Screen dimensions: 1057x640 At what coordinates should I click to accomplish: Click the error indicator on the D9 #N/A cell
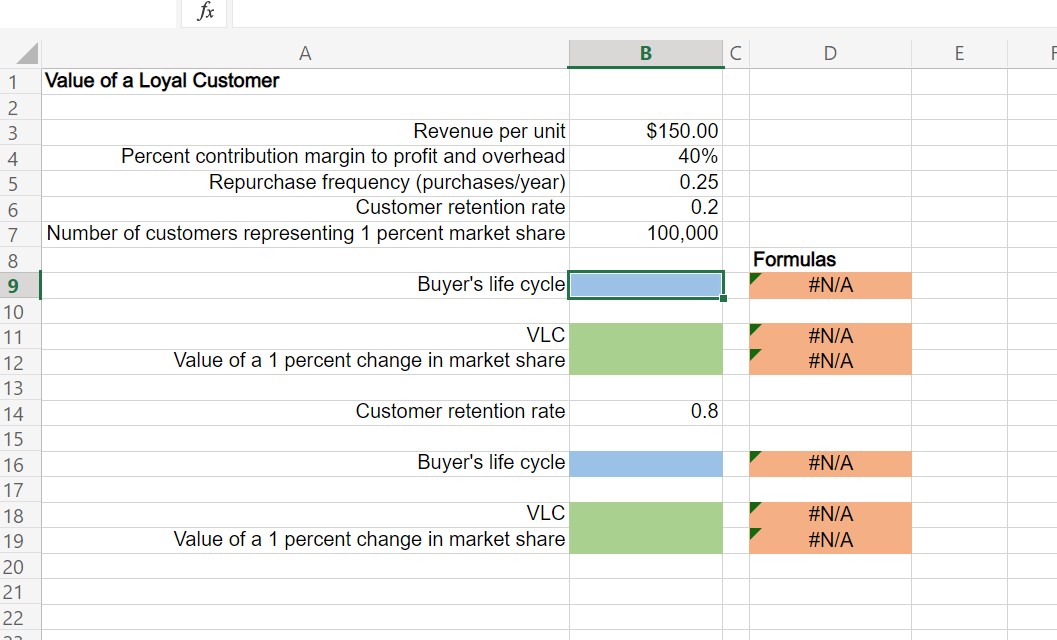(754, 278)
